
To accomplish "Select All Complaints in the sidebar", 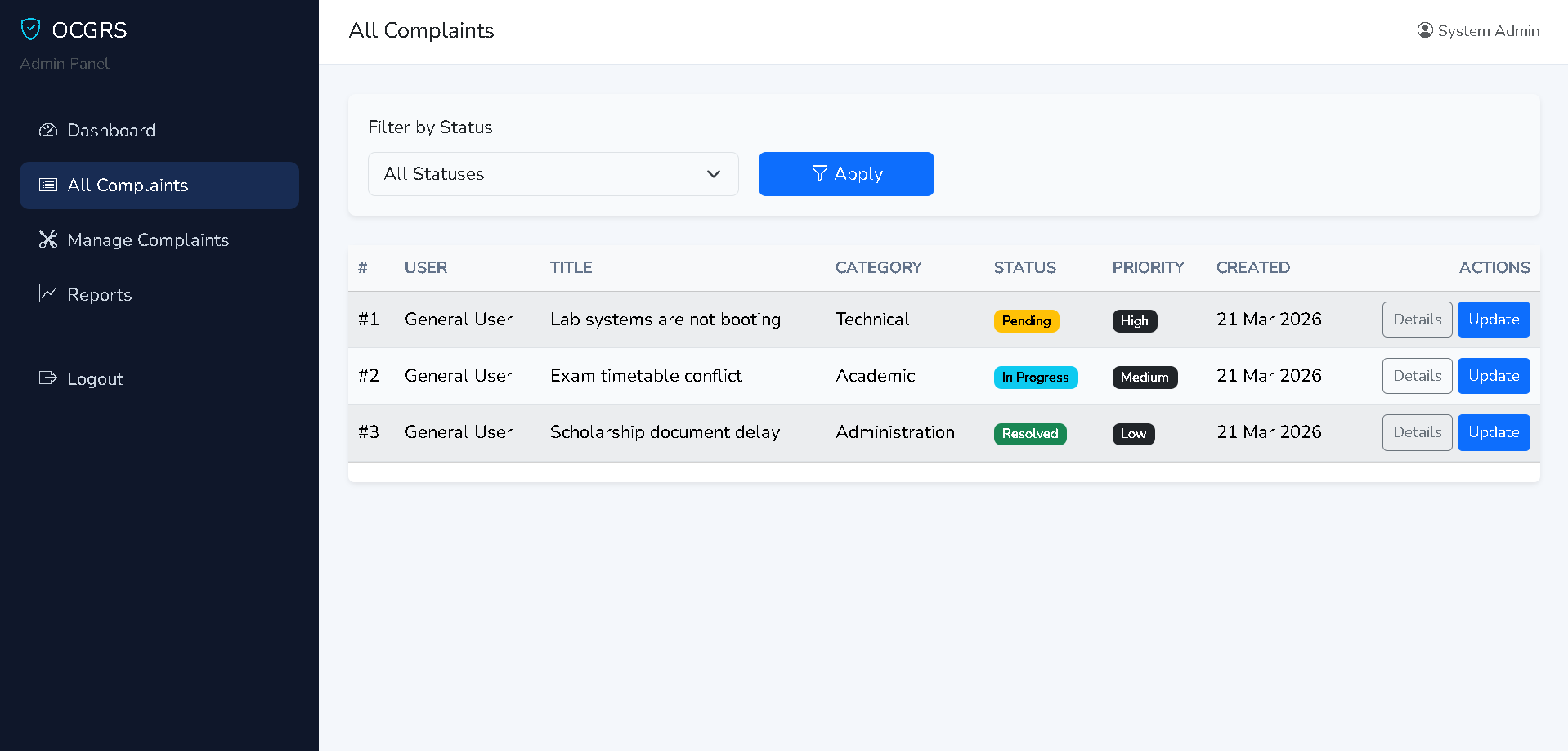I will [159, 185].
